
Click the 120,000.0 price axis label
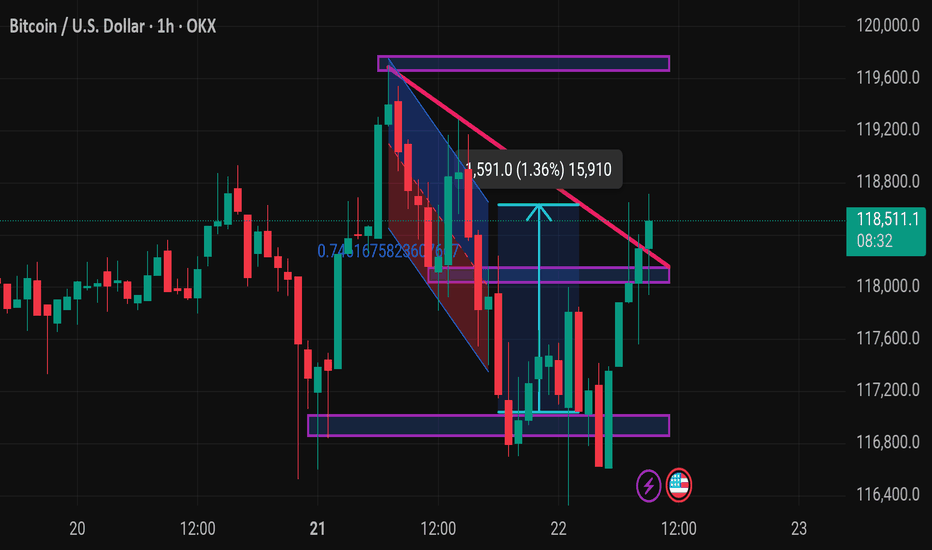pos(887,25)
